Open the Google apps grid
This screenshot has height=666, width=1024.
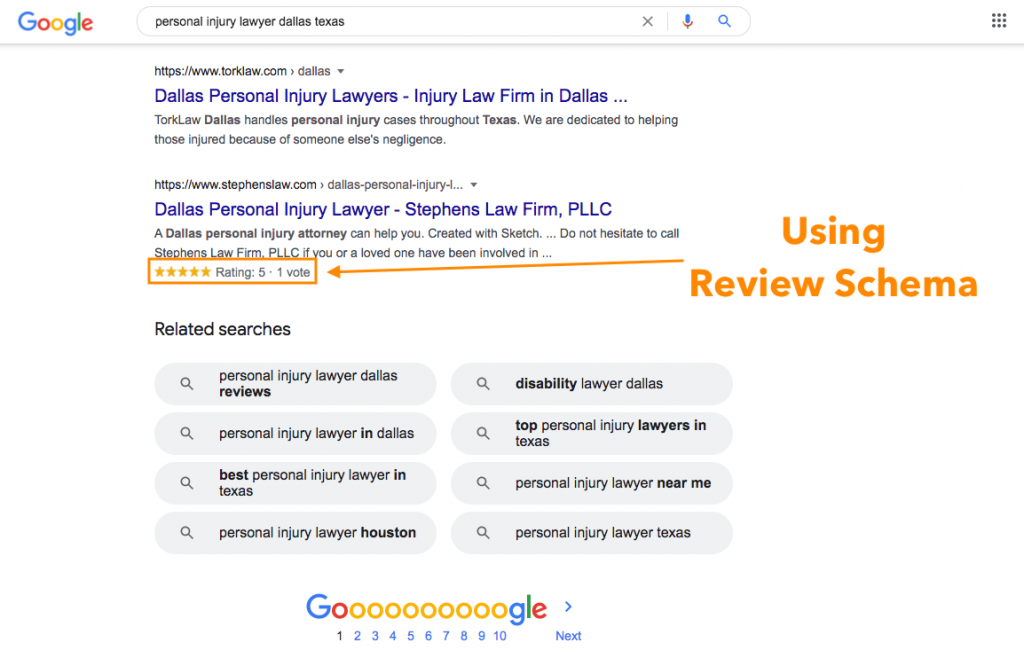click(999, 20)
